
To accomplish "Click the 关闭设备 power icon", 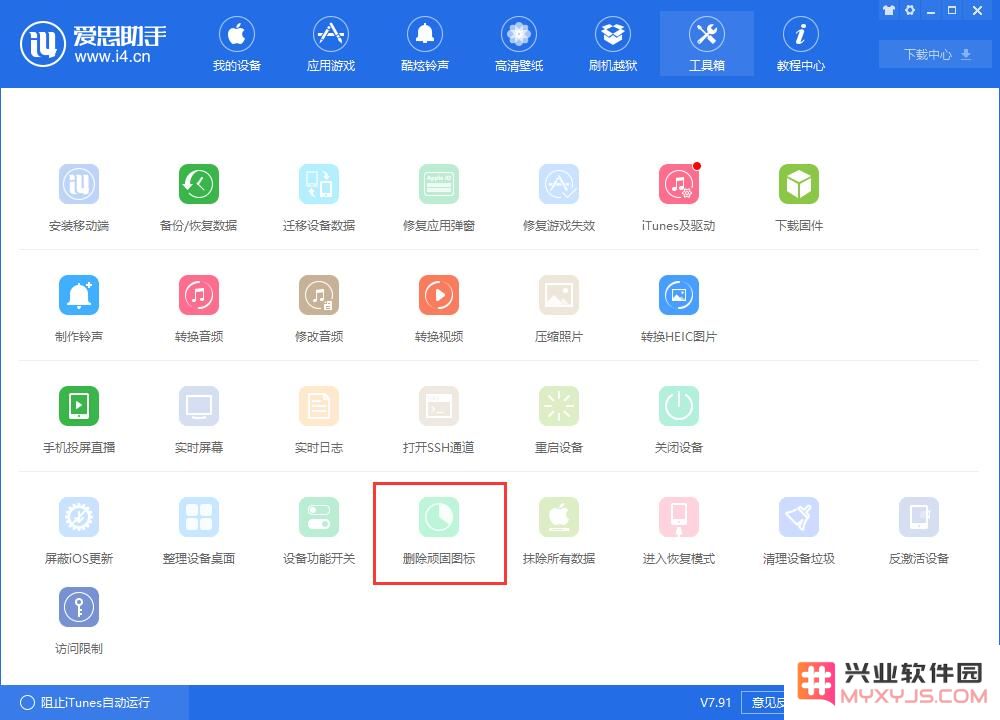I will (x=679, y=406).
